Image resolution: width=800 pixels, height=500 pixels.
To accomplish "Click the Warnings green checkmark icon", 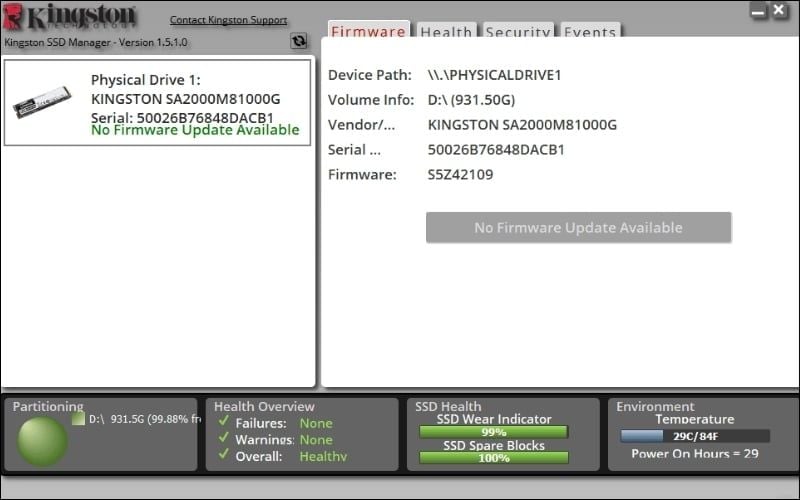I will point(223,438).
